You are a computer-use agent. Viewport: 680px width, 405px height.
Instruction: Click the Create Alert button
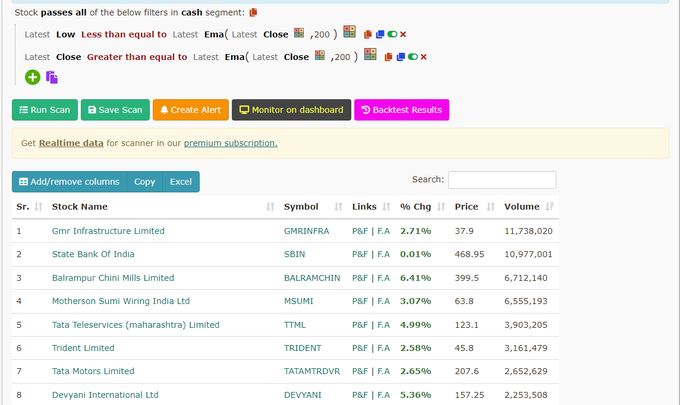191,110
